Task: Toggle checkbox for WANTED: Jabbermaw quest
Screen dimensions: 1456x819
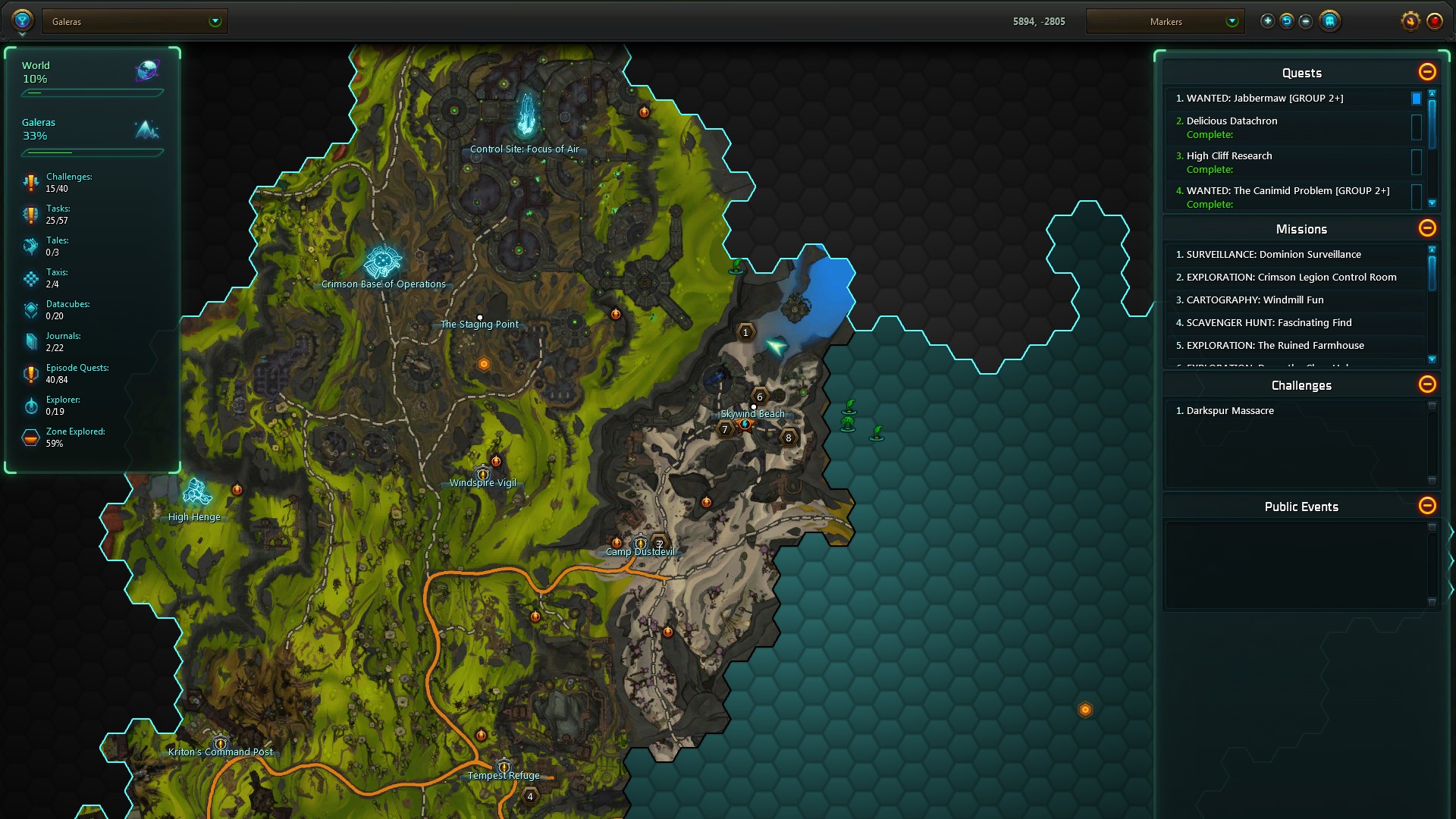Action: tap(1416, 99)
